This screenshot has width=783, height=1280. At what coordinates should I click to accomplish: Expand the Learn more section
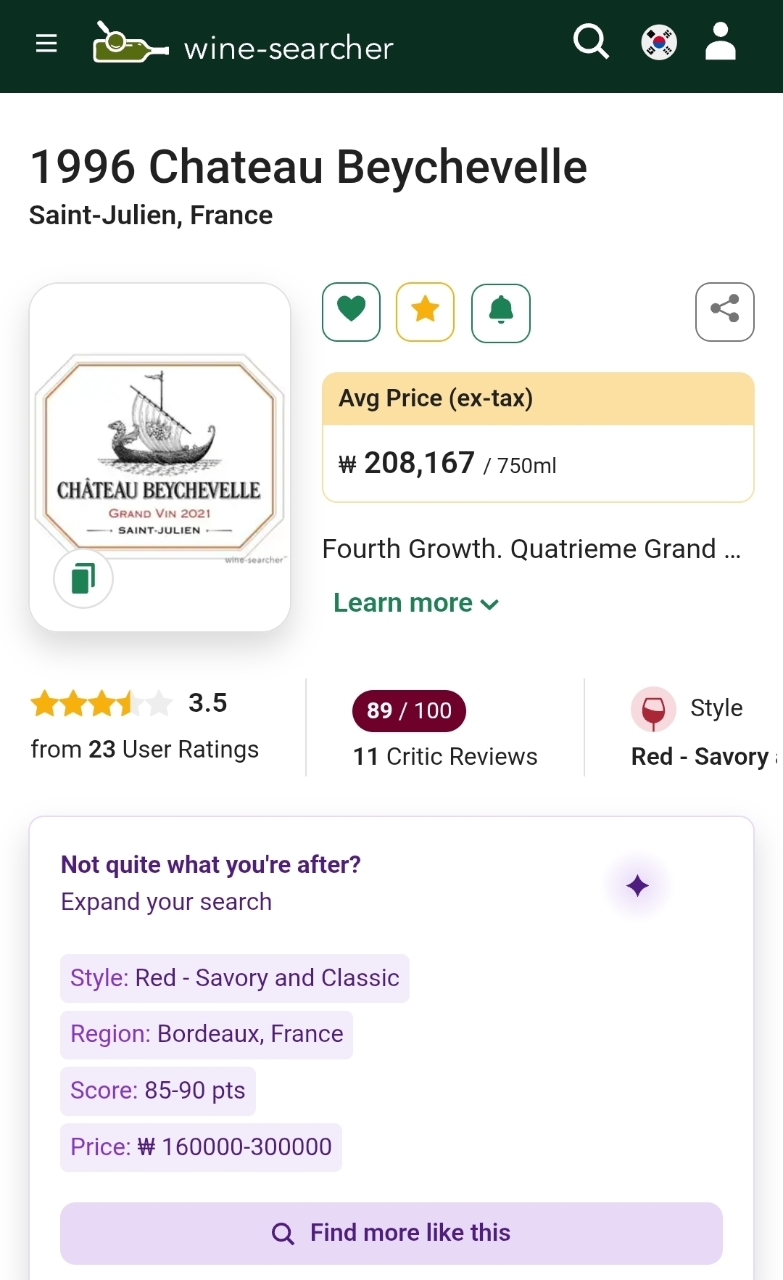(415, 603)
